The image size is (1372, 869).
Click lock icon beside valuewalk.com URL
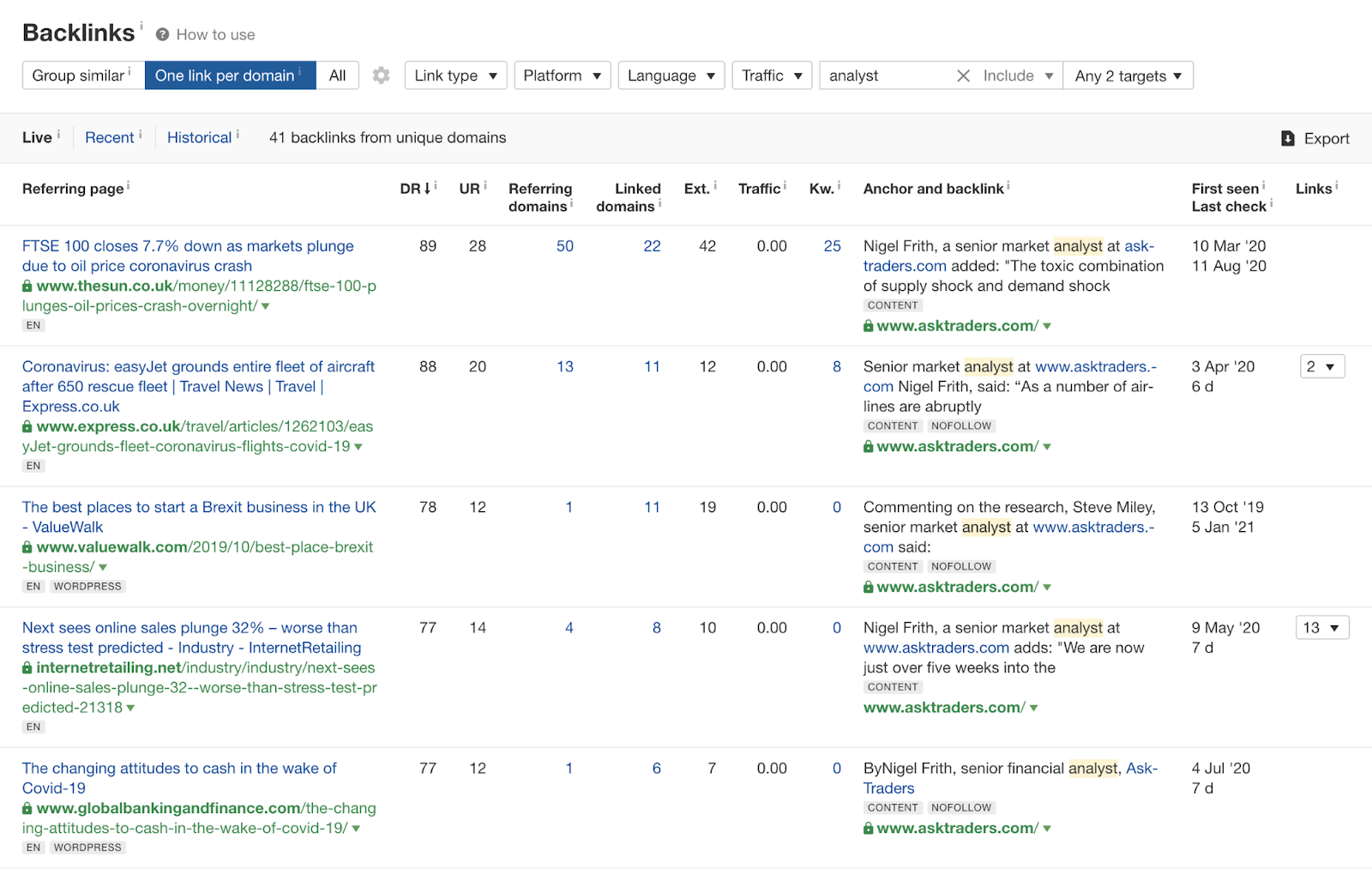tap(27, 547)
